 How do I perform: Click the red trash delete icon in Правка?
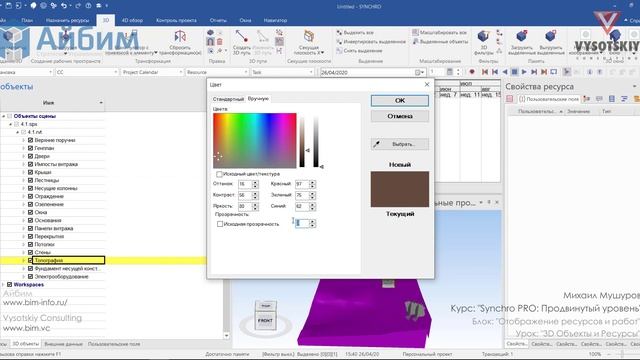click(220, 42)
